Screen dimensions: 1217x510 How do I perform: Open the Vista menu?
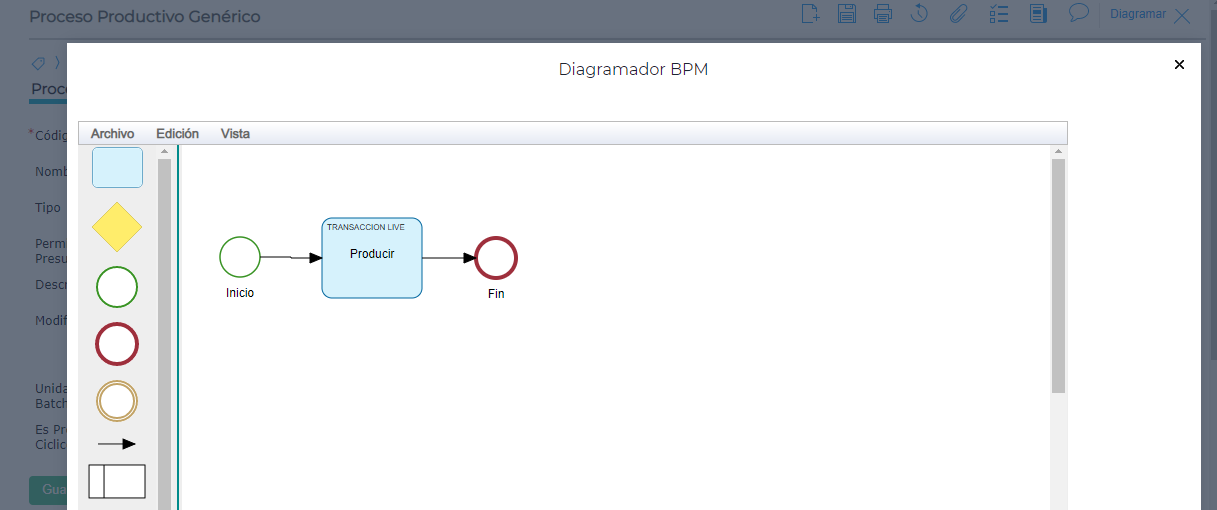coord(235,133)
